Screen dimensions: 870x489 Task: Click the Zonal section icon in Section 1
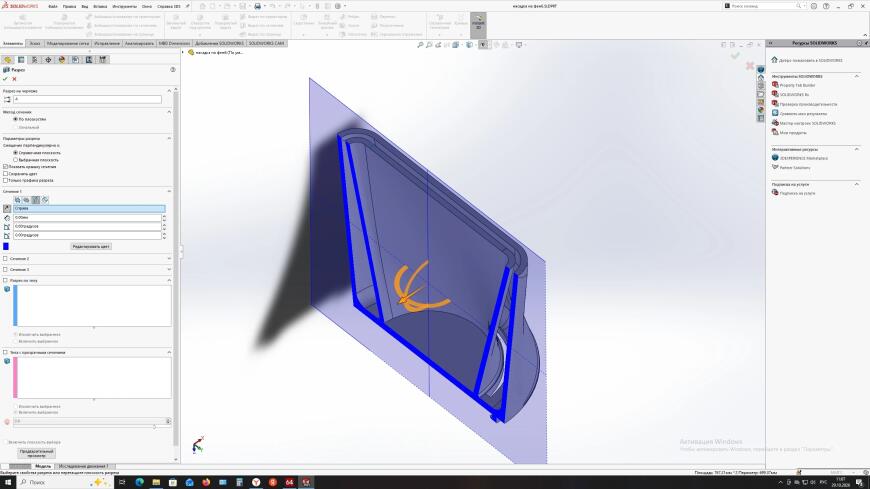[x=45, y=200]
